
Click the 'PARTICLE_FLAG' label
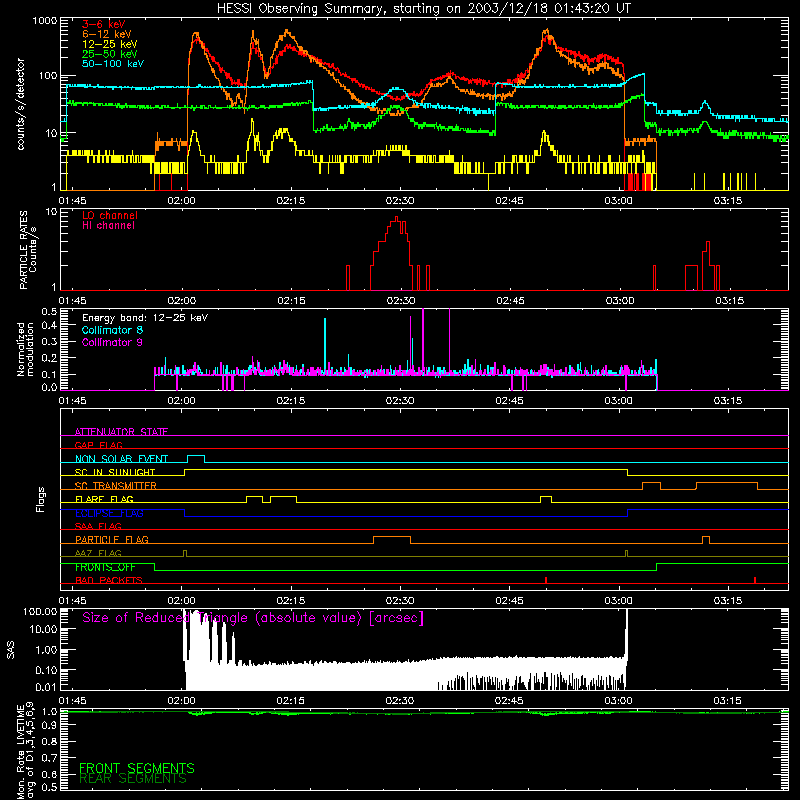[x=112, y=539]
